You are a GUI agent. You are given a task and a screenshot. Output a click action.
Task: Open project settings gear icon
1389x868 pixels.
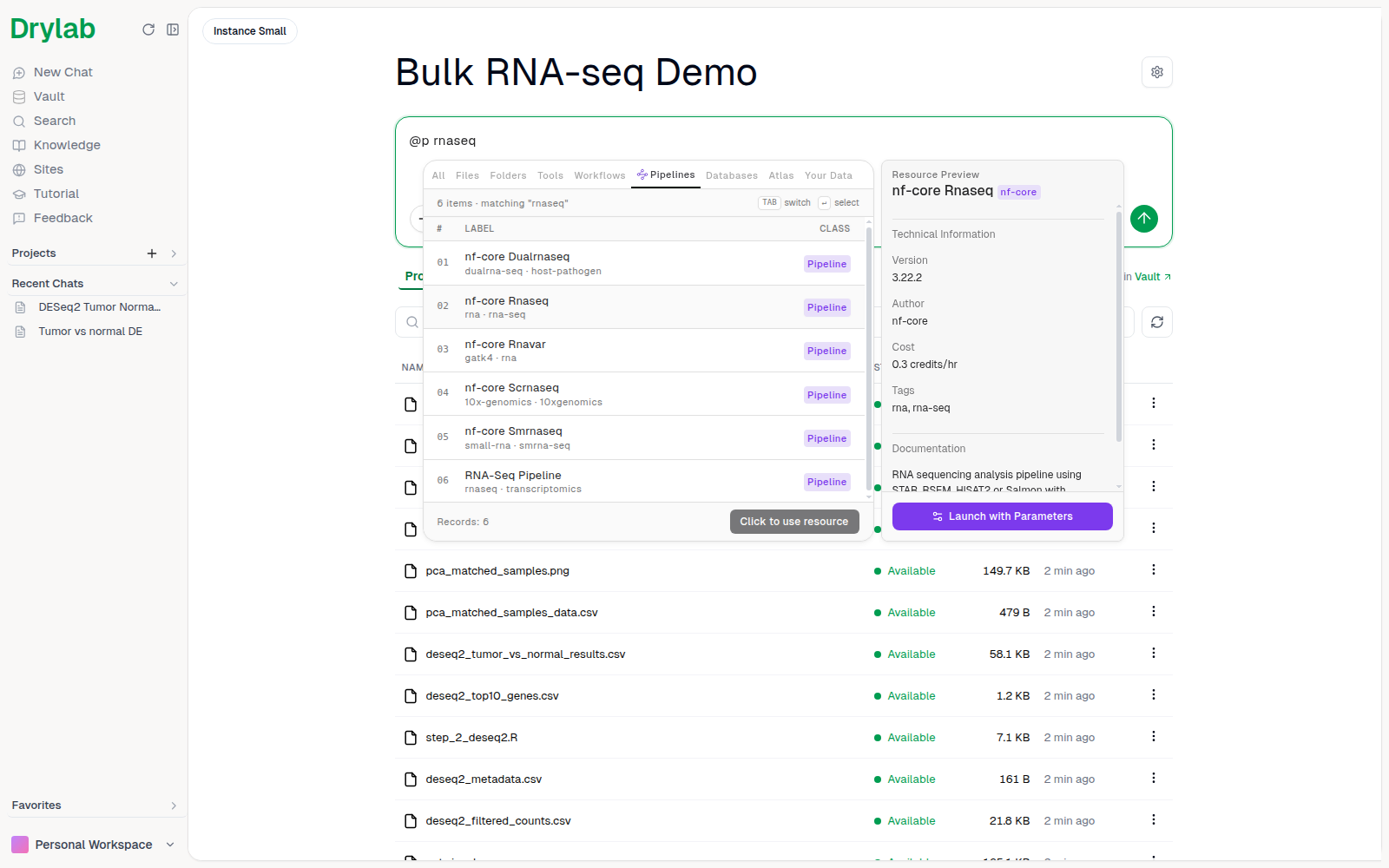[x=1156, y=72]
